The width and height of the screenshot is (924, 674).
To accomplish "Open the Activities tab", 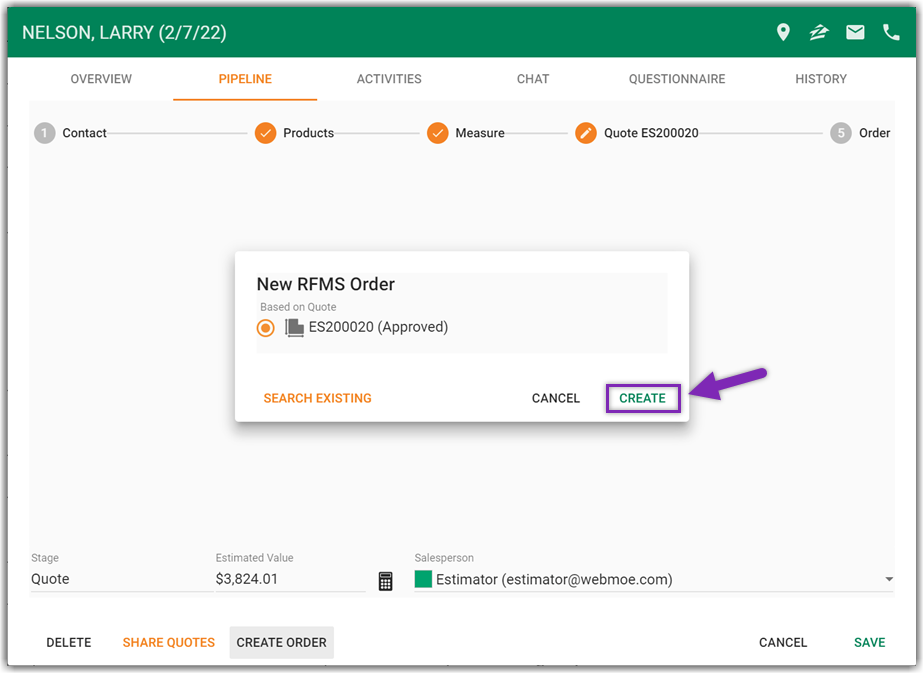I will click(389, 79).
